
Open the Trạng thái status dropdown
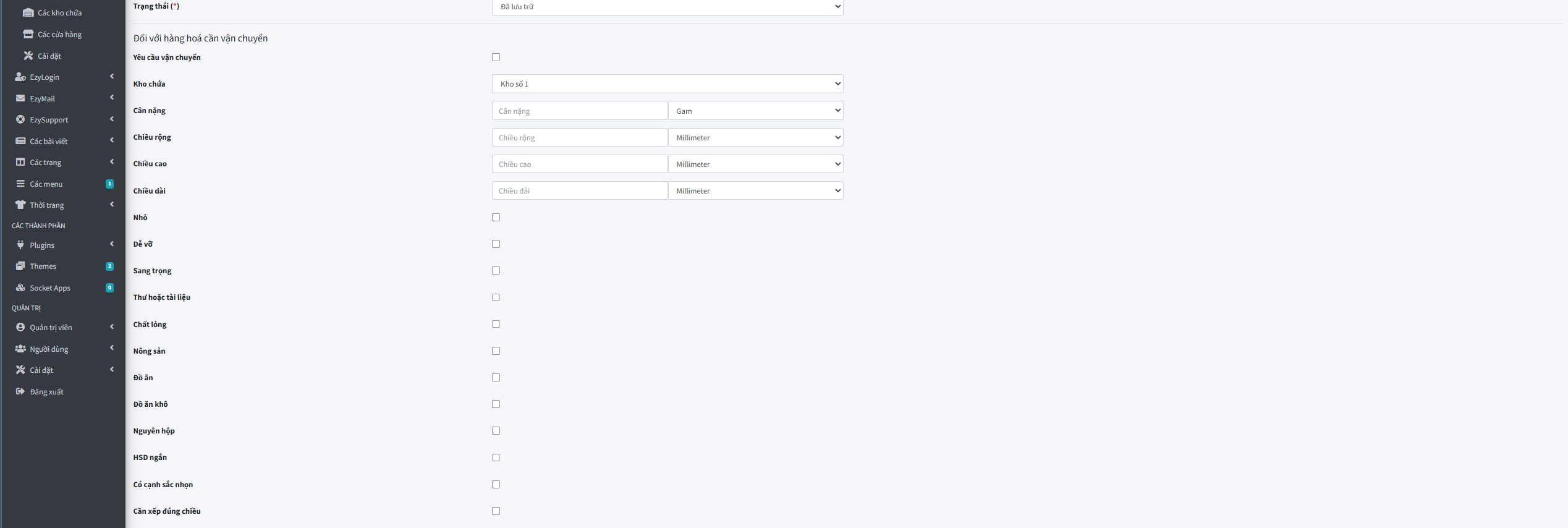pyautogui.click(x=667, y=7)
